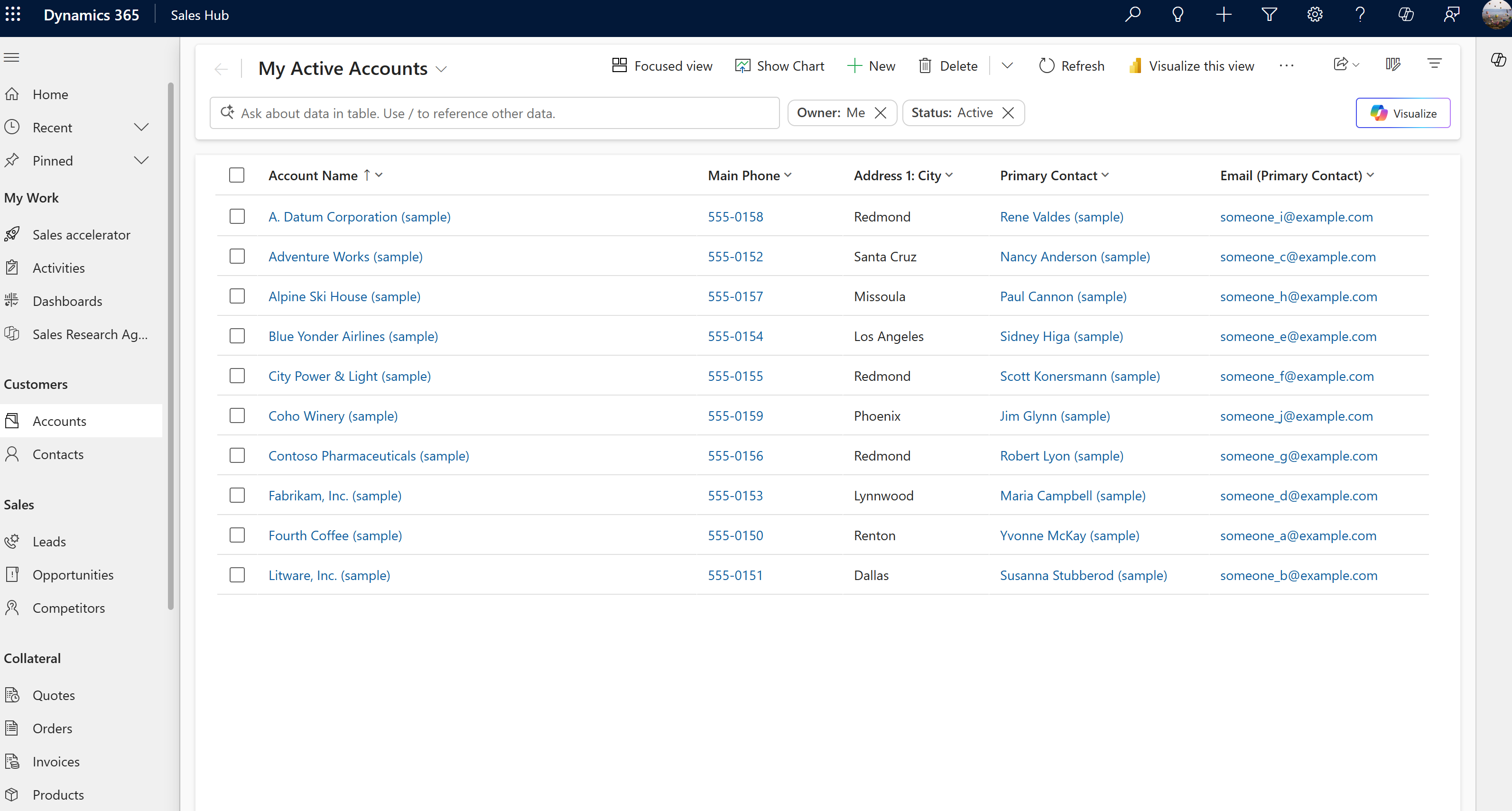1512x811 pixels.
Task: Click Visualize this view
Action: pyautogui.click(x=1191, y=66)
